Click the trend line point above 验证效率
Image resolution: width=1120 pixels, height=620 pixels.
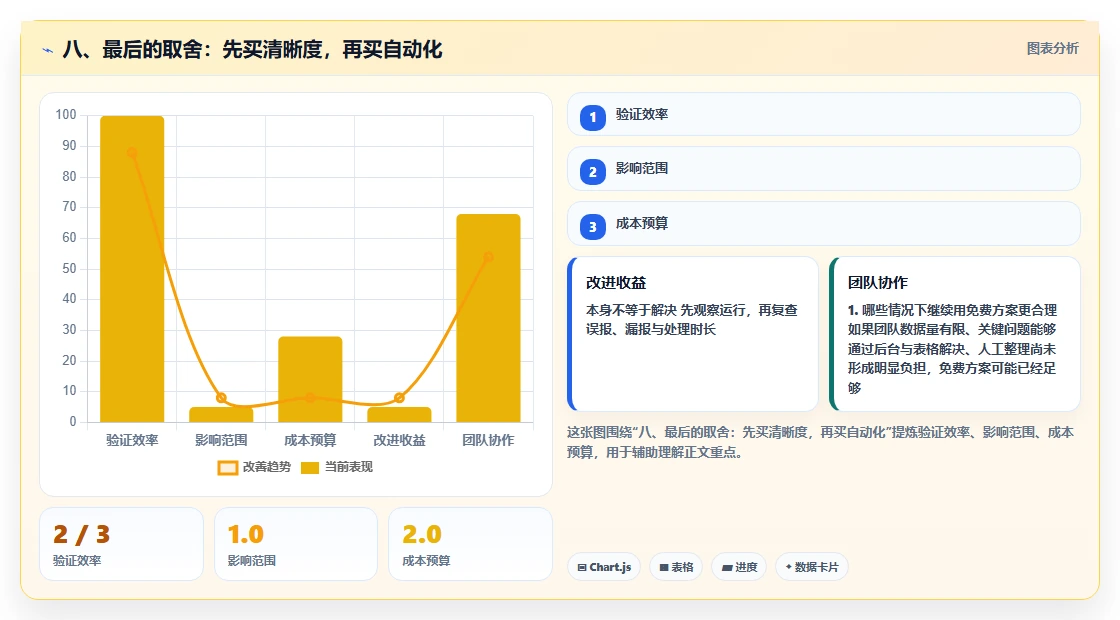[x=132, y=152]
